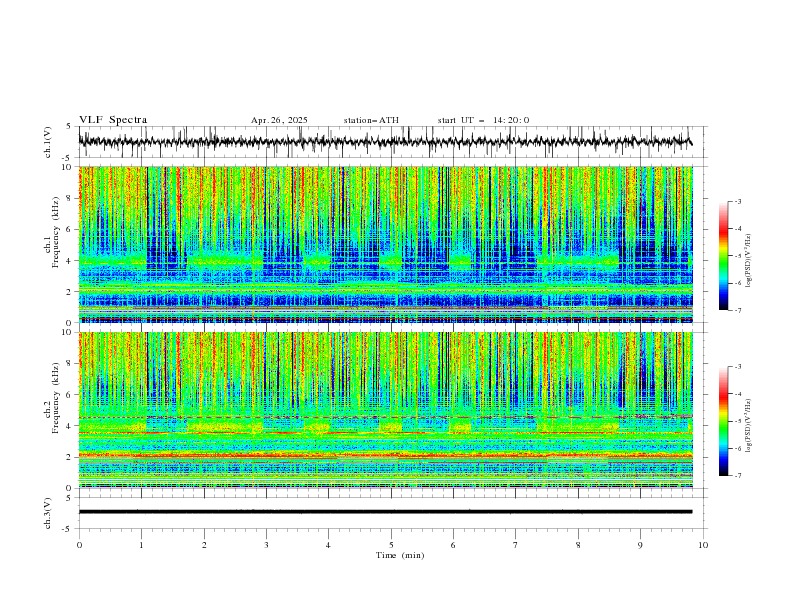The image size is (792, 612).
Task: Click the "-7" label on ch.1 colorbar
Action: [738, 310]
